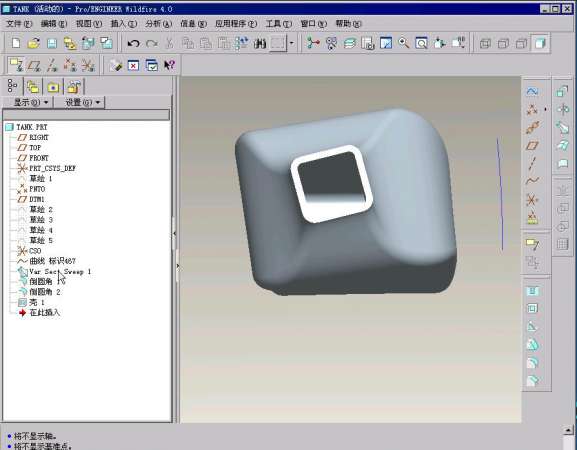The width and height of the screenshot is (577, 450).
Task: Switch to wireframe display mode
Action: (x=485, y=43)
